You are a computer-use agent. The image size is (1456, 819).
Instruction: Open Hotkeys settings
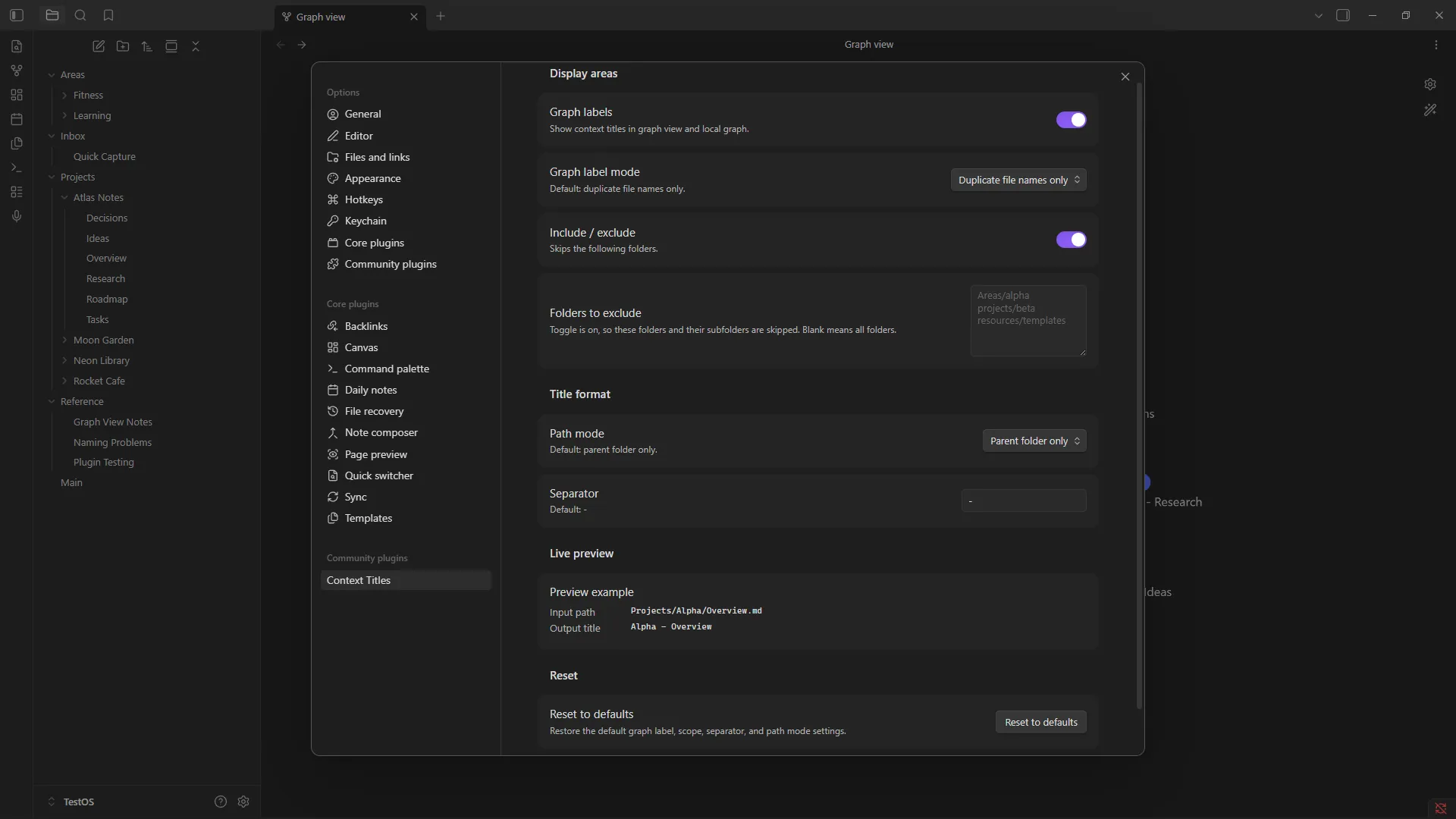(x=406, y=199)
